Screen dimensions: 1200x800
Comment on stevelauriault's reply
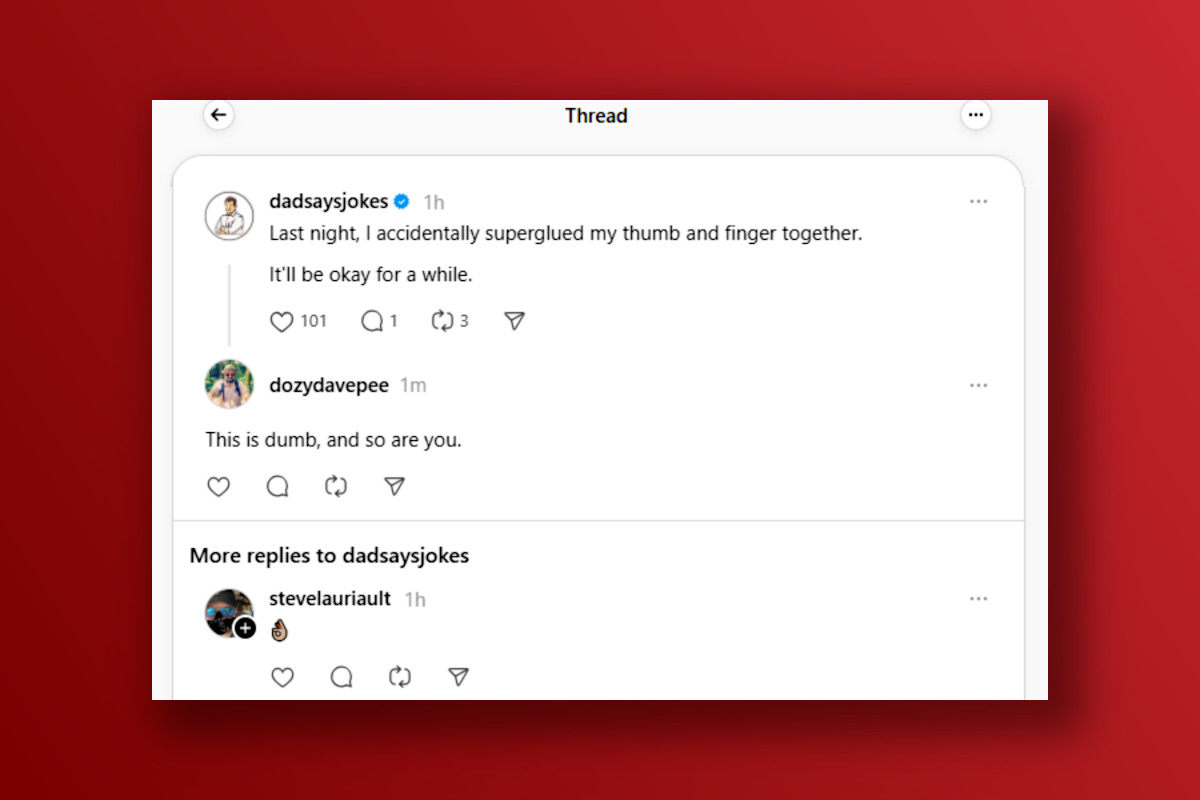tap(340, 677)
